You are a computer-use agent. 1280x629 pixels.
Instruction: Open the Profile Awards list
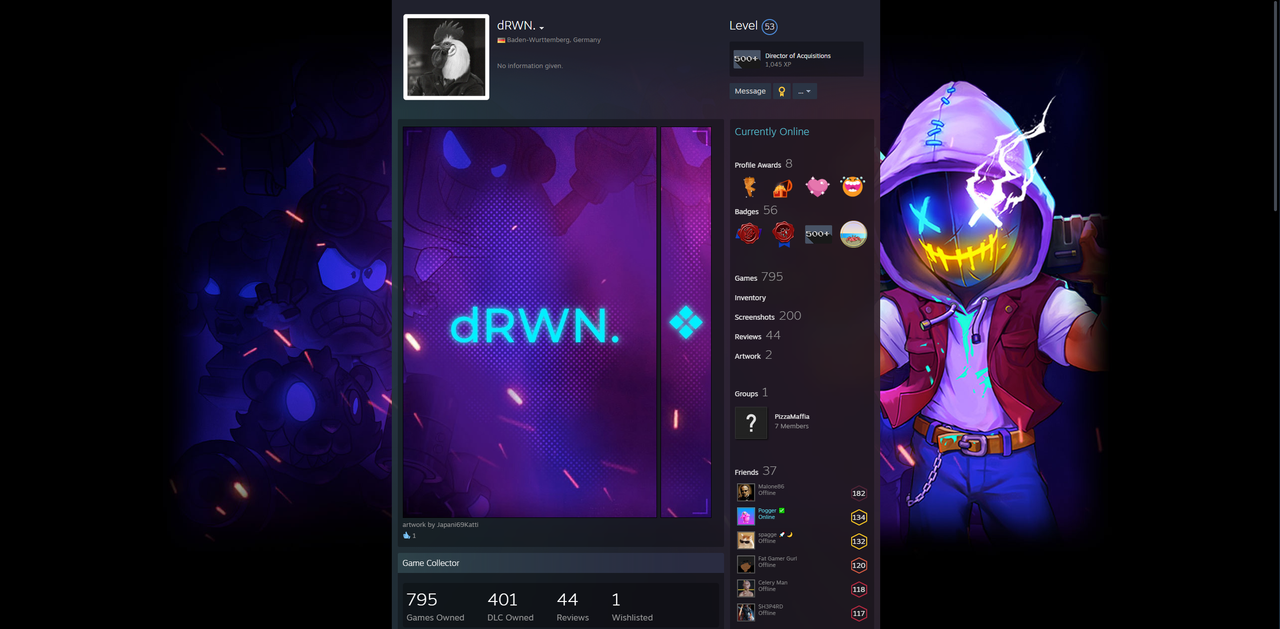pos(763,164)
